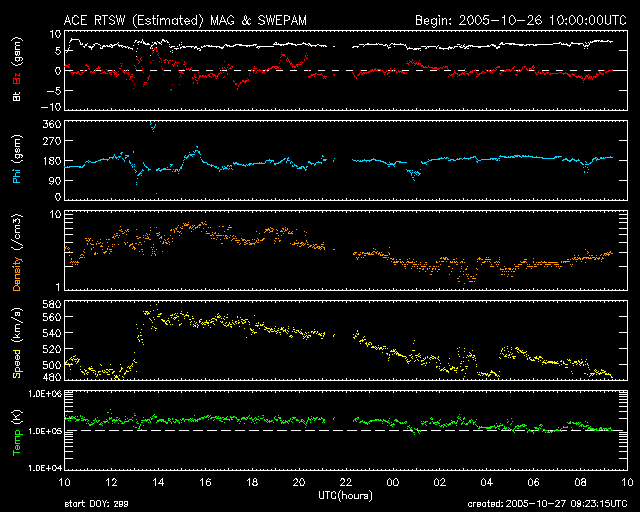The width and height of the screenshot is (640, 512).
Task: Click the '12' hour tick on the time axis
Action: (111, 482)
